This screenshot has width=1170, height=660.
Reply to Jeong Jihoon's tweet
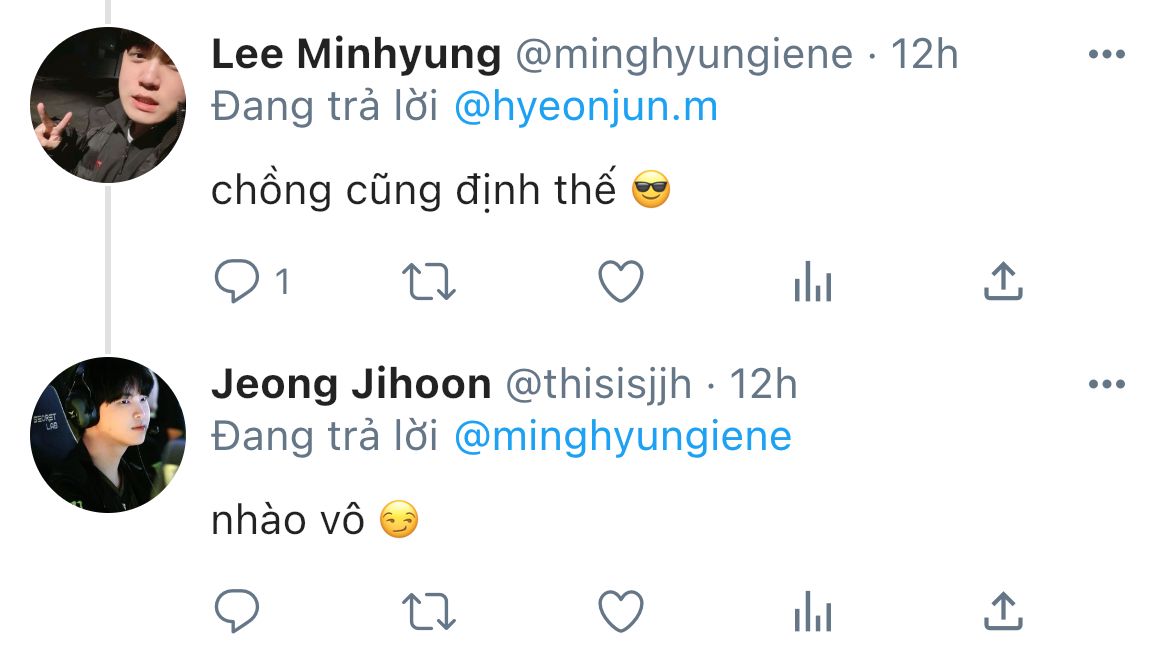[237, 610]
